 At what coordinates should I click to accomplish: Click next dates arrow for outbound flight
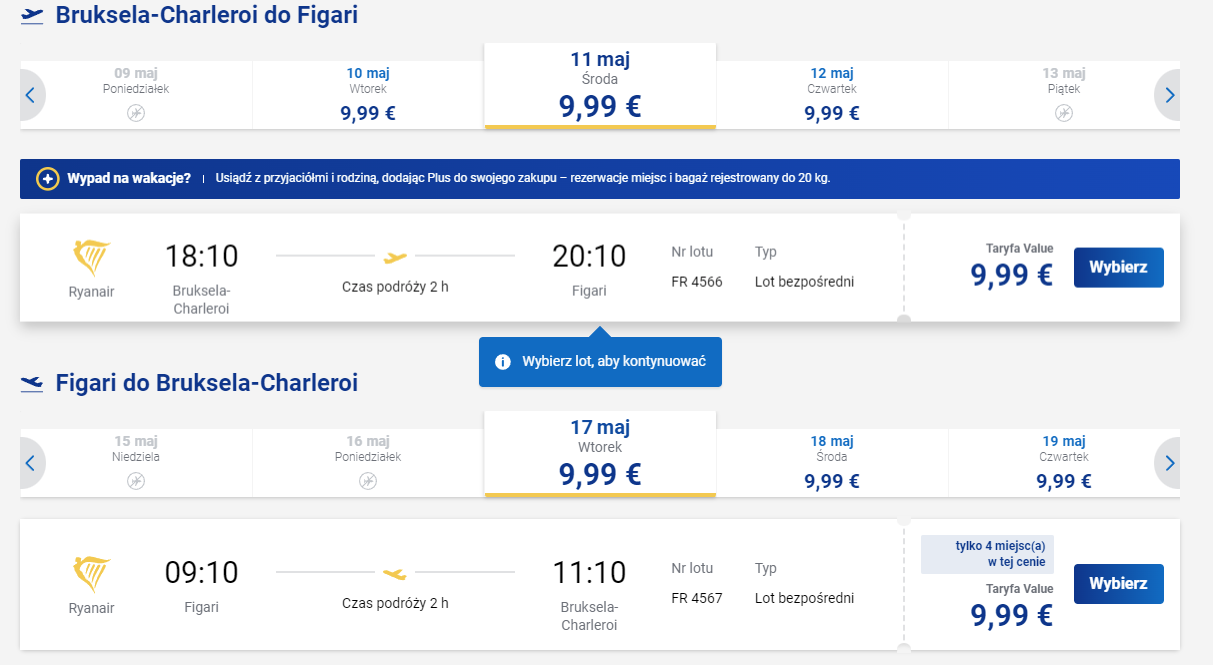click(1168, 96)
